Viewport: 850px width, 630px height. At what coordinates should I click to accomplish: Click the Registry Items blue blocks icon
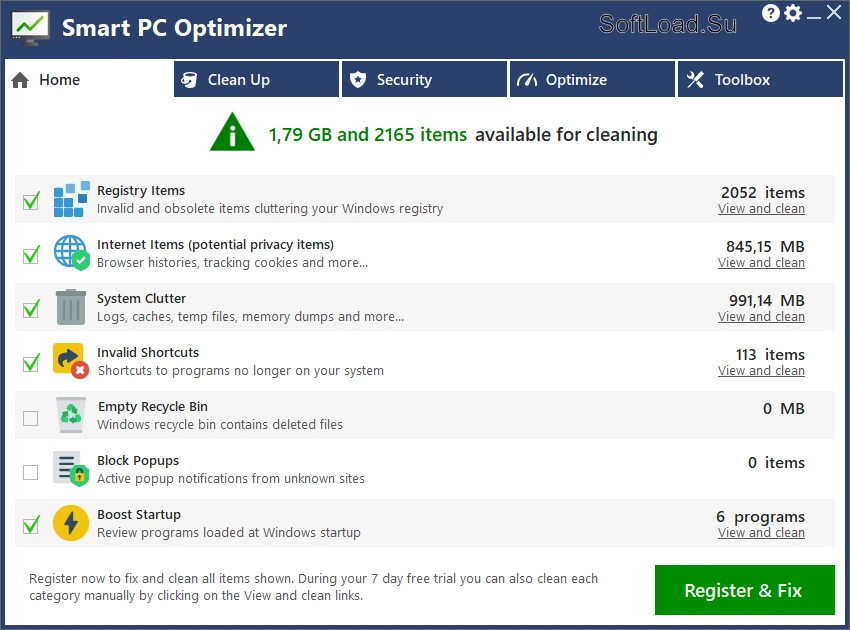point(71,200)
